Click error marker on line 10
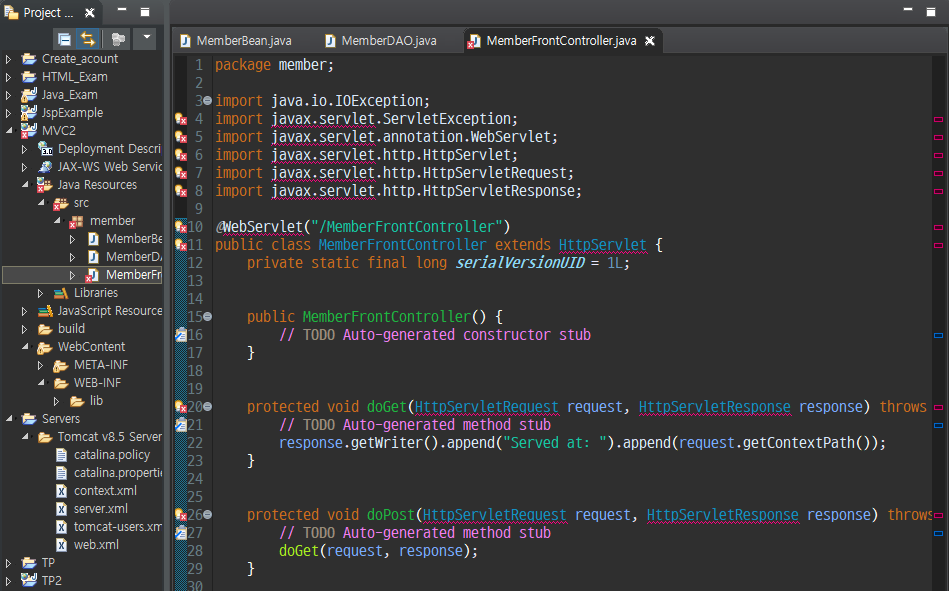The height and width of the screenshot is (591, 949). point(180,226)
